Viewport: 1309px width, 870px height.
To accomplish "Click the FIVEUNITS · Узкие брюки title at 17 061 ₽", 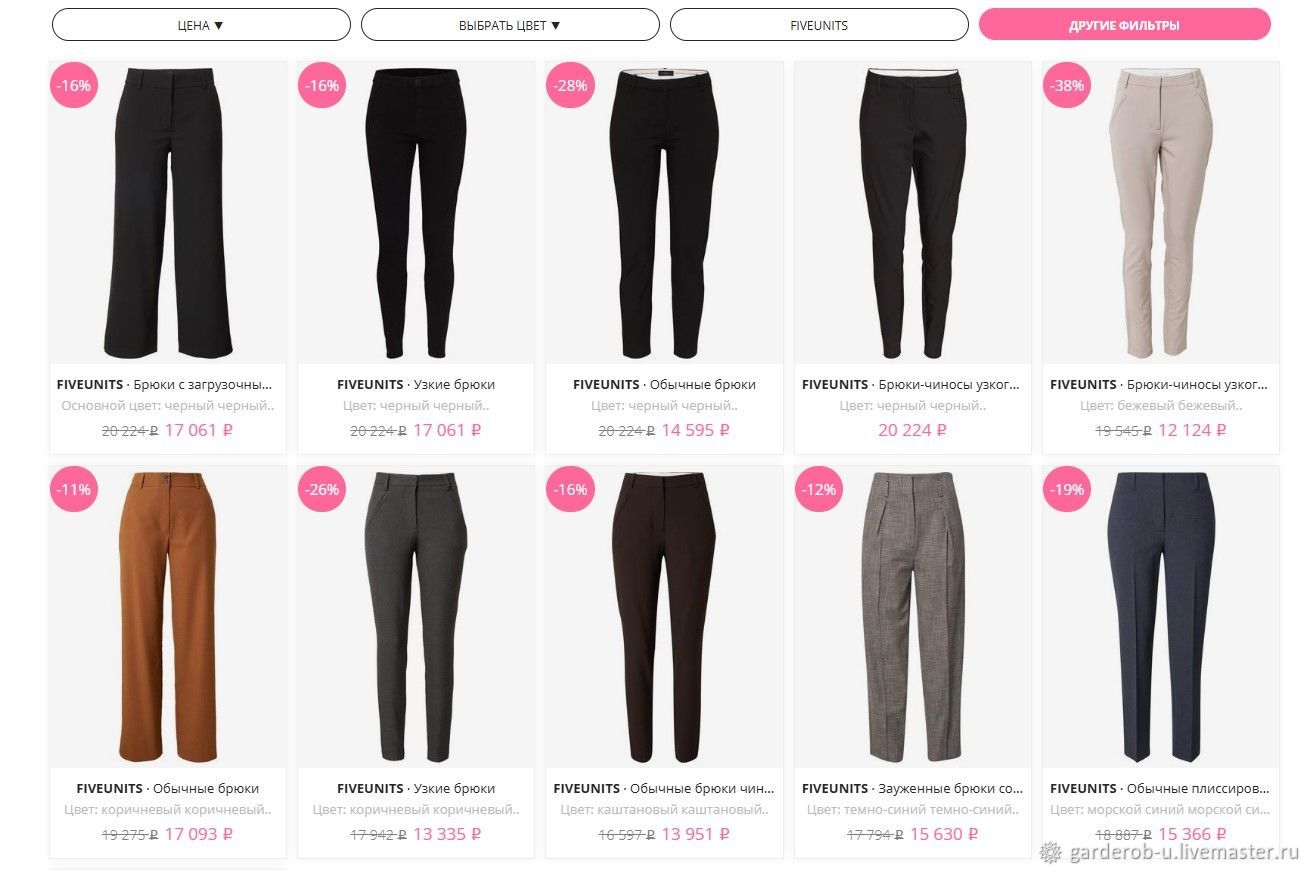I will coord(416,384).
